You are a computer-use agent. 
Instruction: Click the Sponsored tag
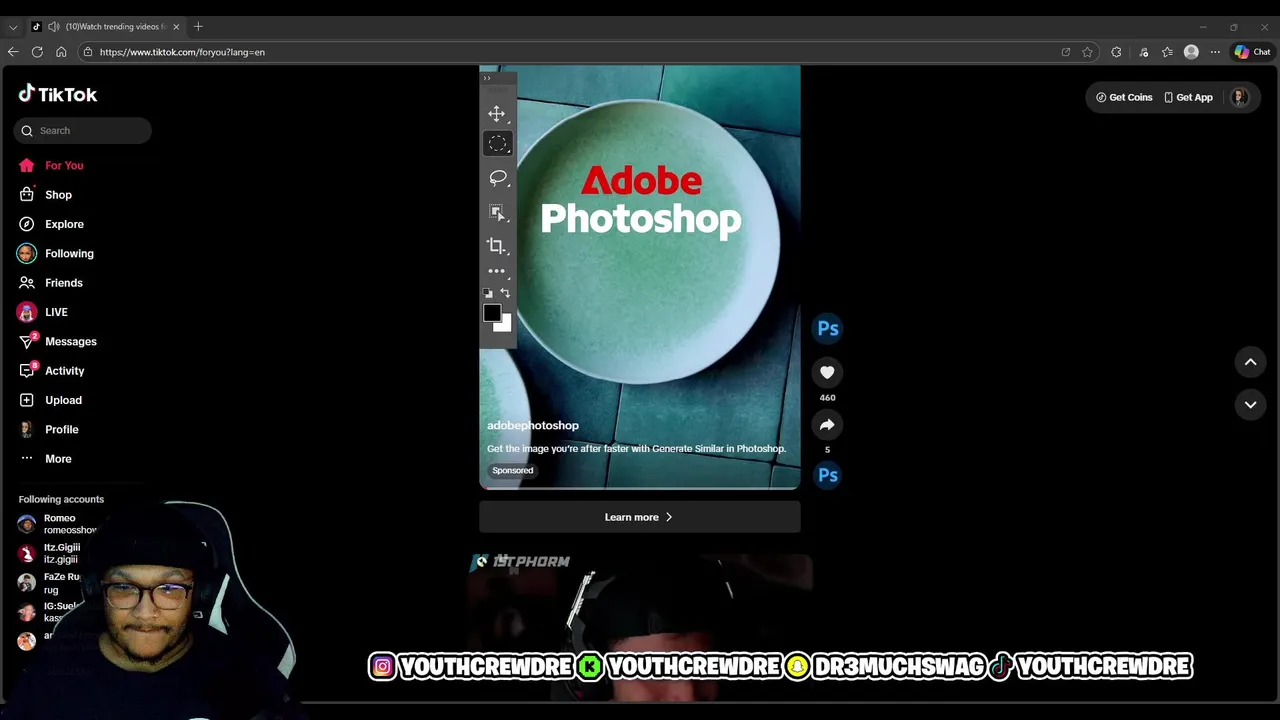(x=513, y=470)
